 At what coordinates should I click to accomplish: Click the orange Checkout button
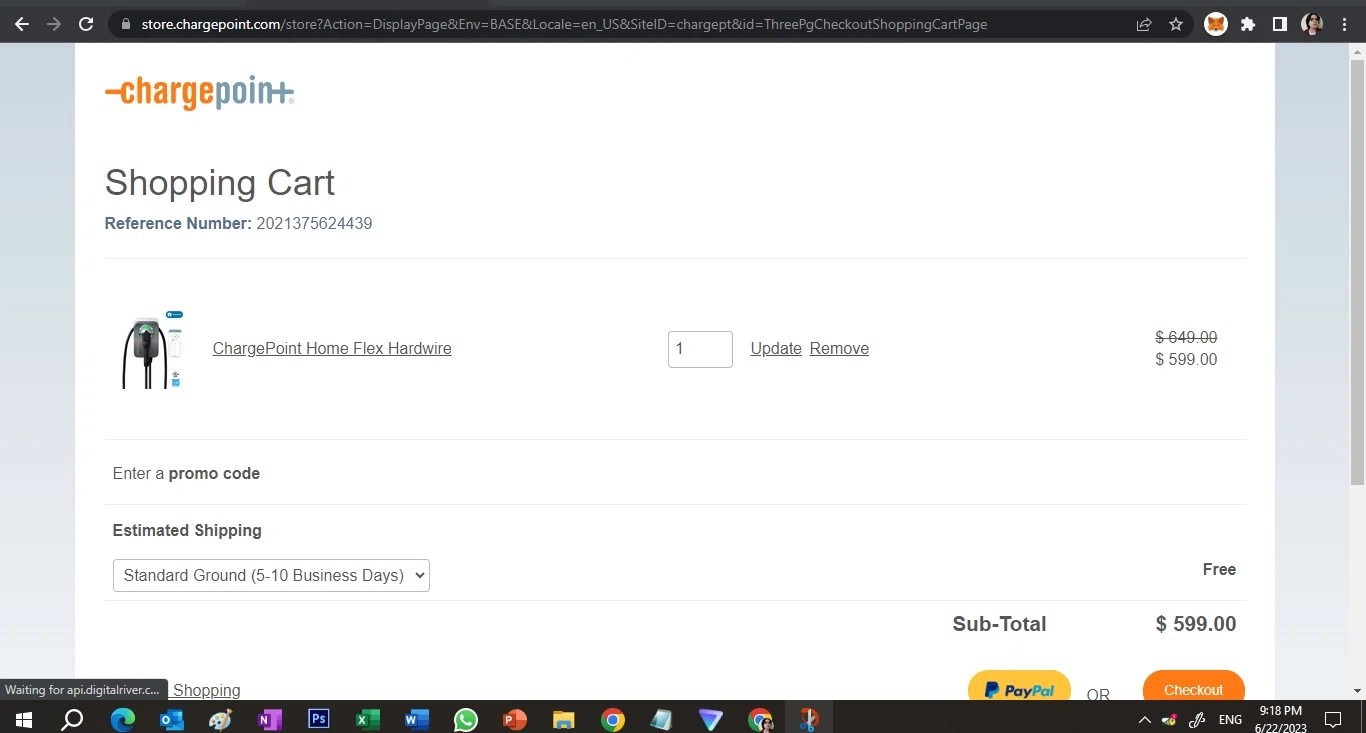[x=1194, y=688]
